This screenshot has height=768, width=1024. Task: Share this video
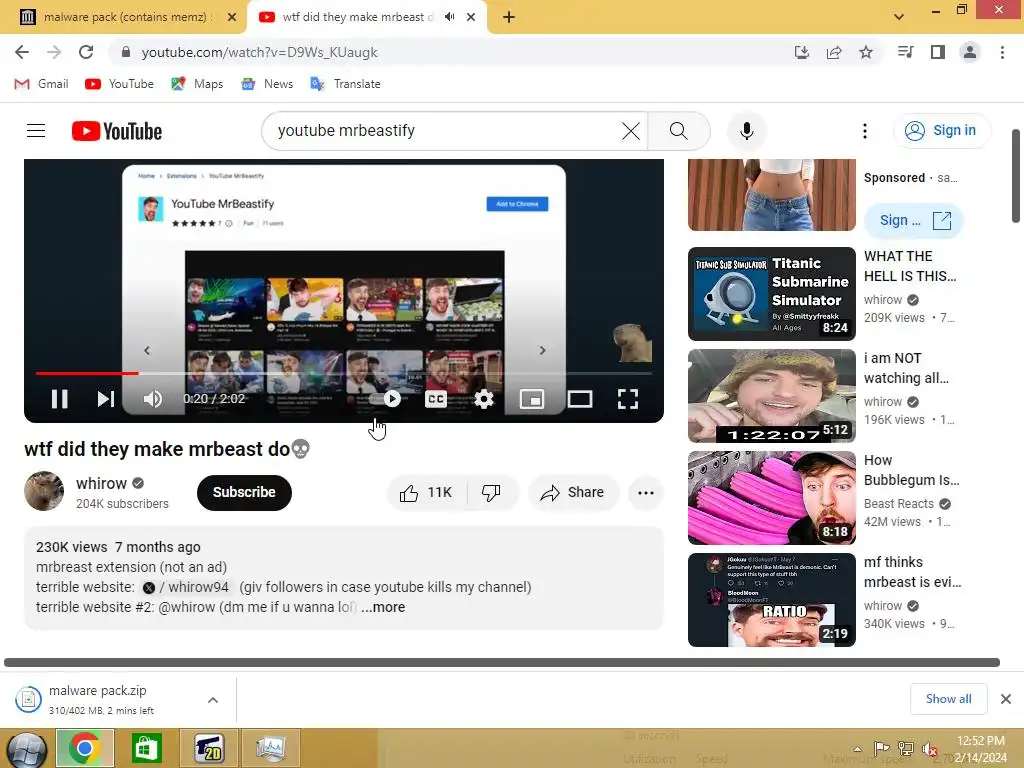[572, 492]
